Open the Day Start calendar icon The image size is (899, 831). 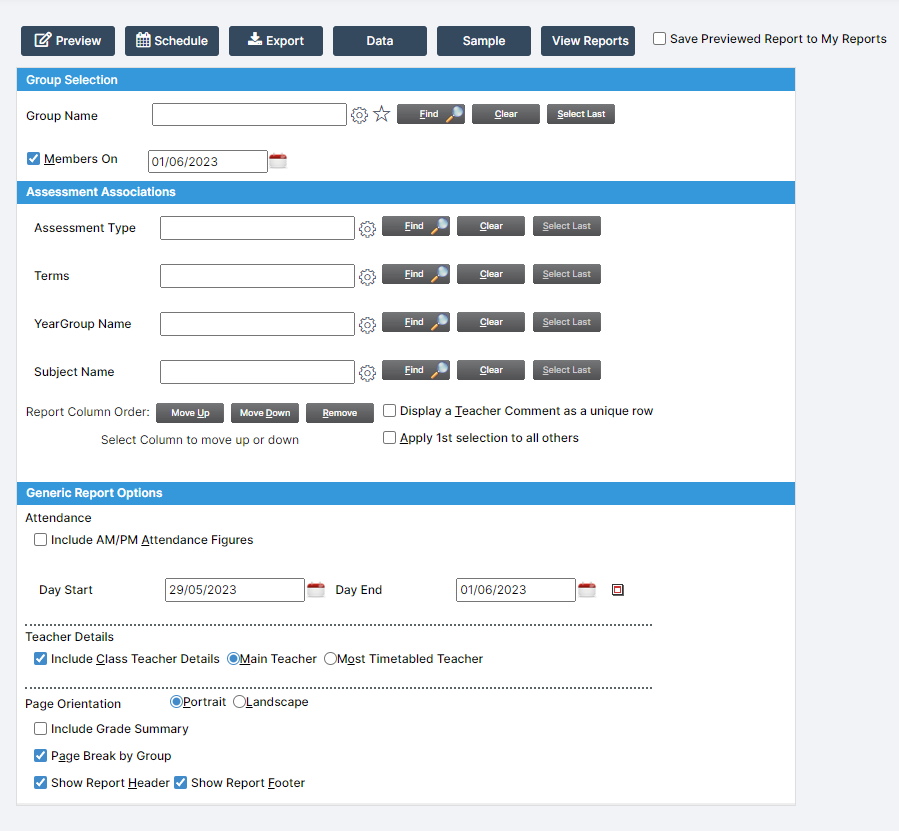pos(316,590)
